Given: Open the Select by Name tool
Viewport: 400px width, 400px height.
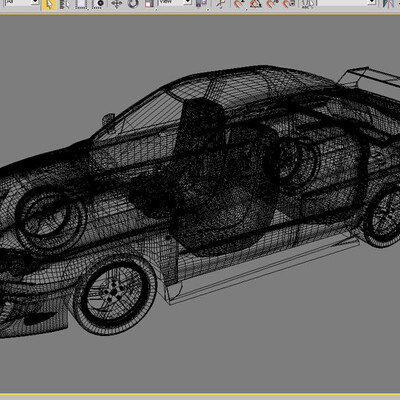Looking at the screenshot, I should tap(65, 4).
